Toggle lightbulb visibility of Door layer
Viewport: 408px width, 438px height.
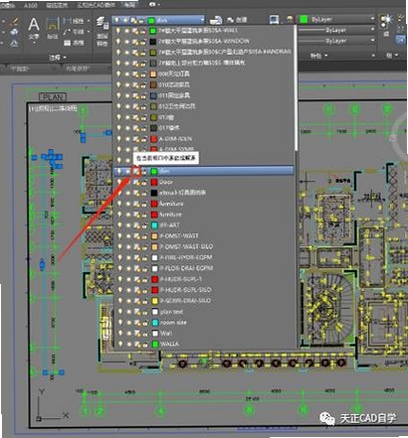click(119, 182)
